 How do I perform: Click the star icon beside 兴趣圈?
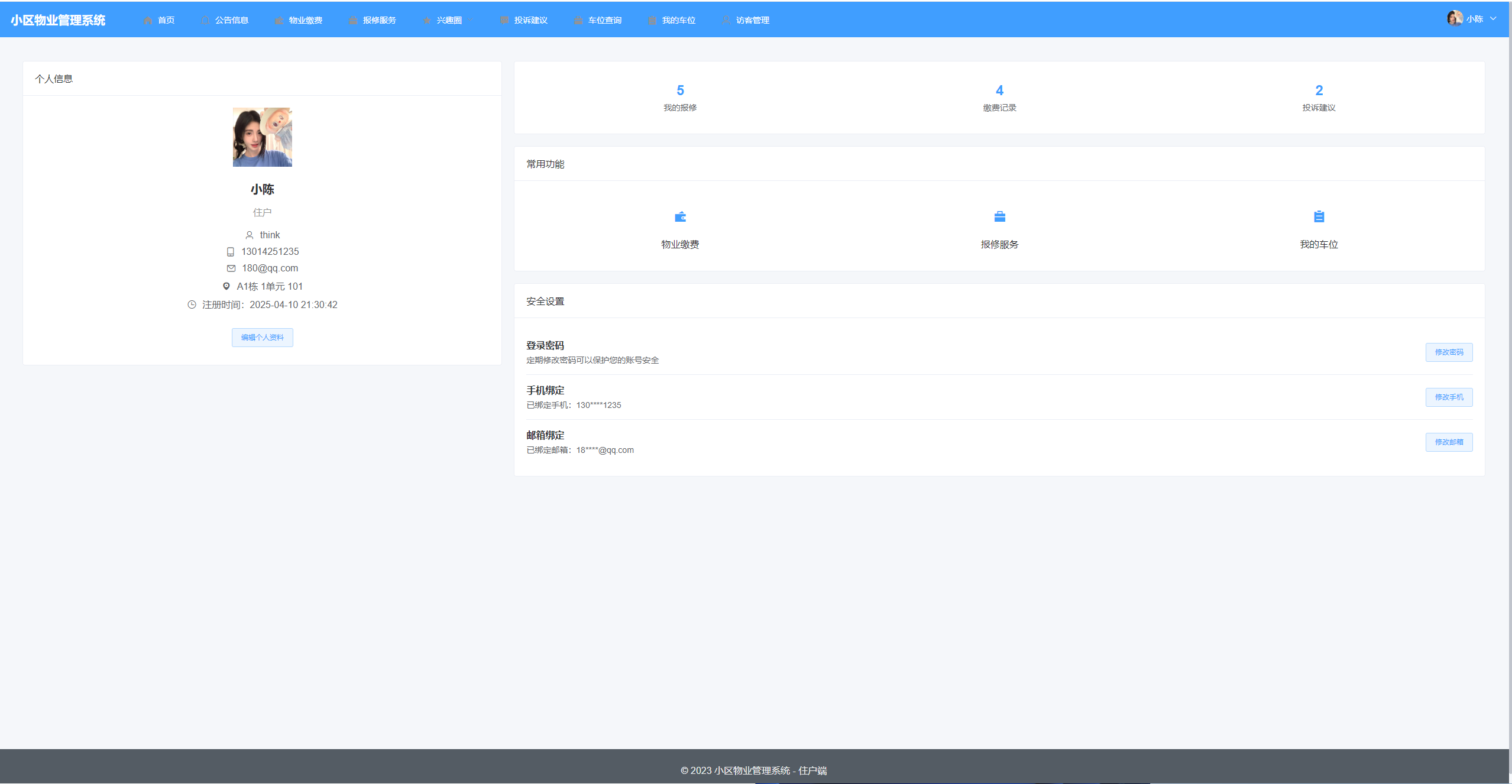point(427,20)
